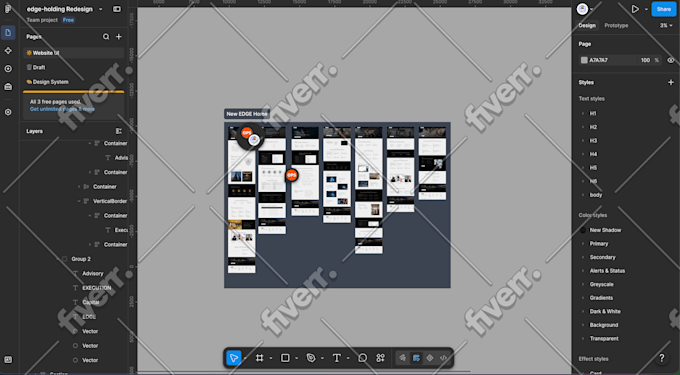Select the Comment tool

(x=363, y=358)
